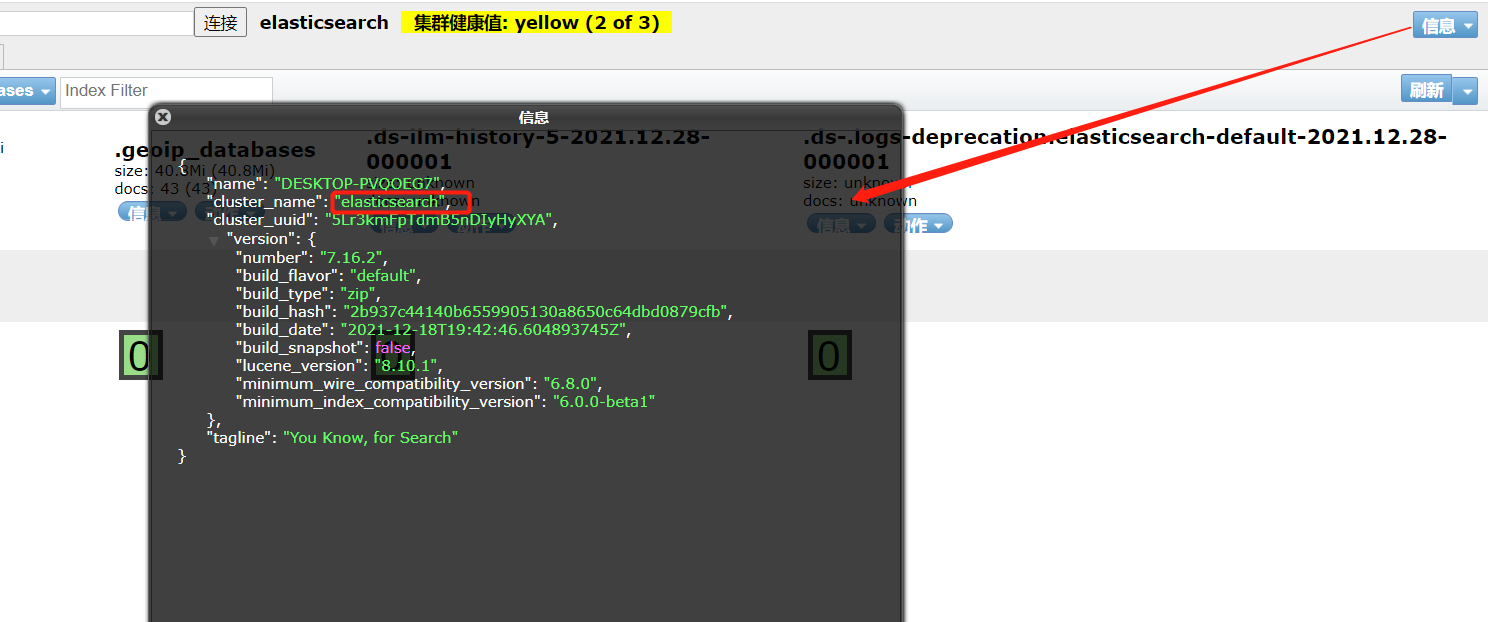Click the cluster_uuid value "5Lr3kmFpTdmB5nDIyHyXYA"
1488x622 pixels.
[440, 220]
